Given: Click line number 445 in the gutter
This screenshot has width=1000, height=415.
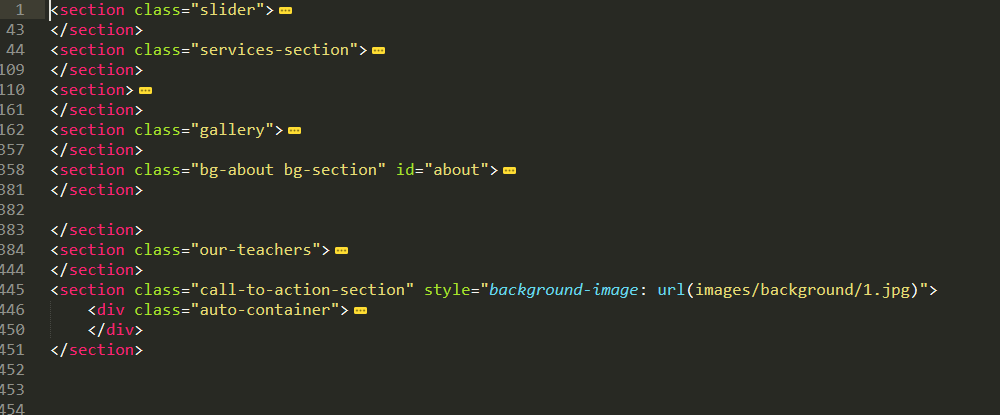Looking at the screenshot, I should click(13, 290).
